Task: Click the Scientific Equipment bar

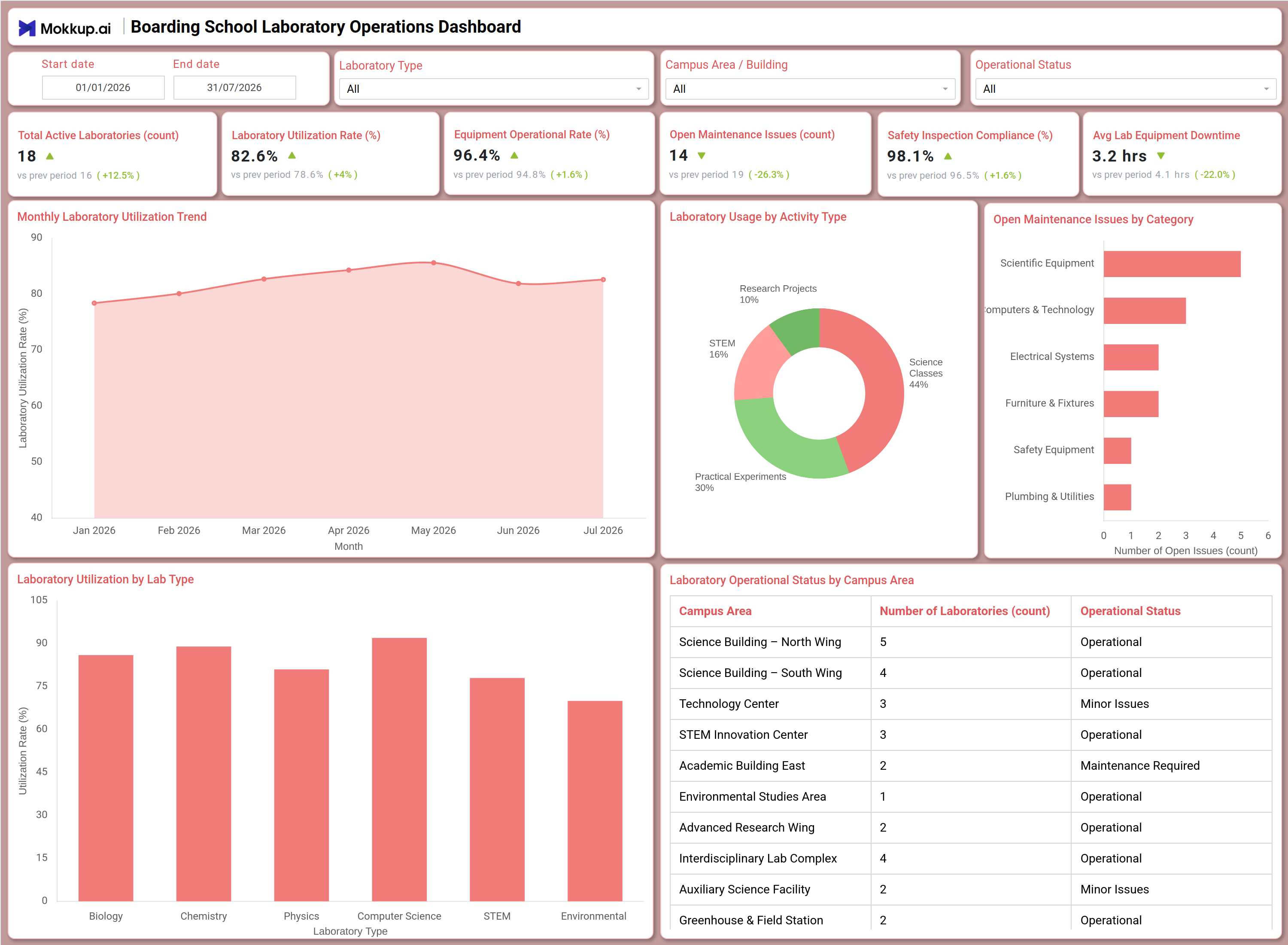Action: pos(1172,264)
